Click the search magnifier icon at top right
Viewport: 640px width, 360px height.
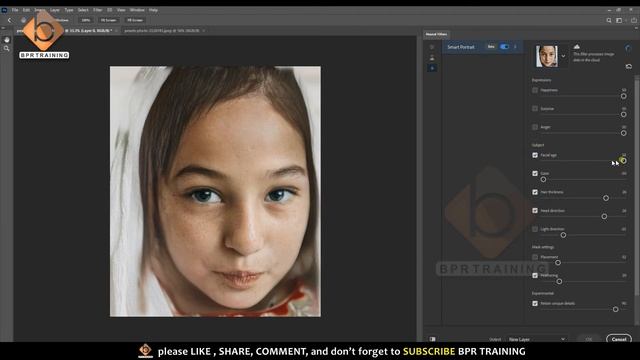[609, 20]
